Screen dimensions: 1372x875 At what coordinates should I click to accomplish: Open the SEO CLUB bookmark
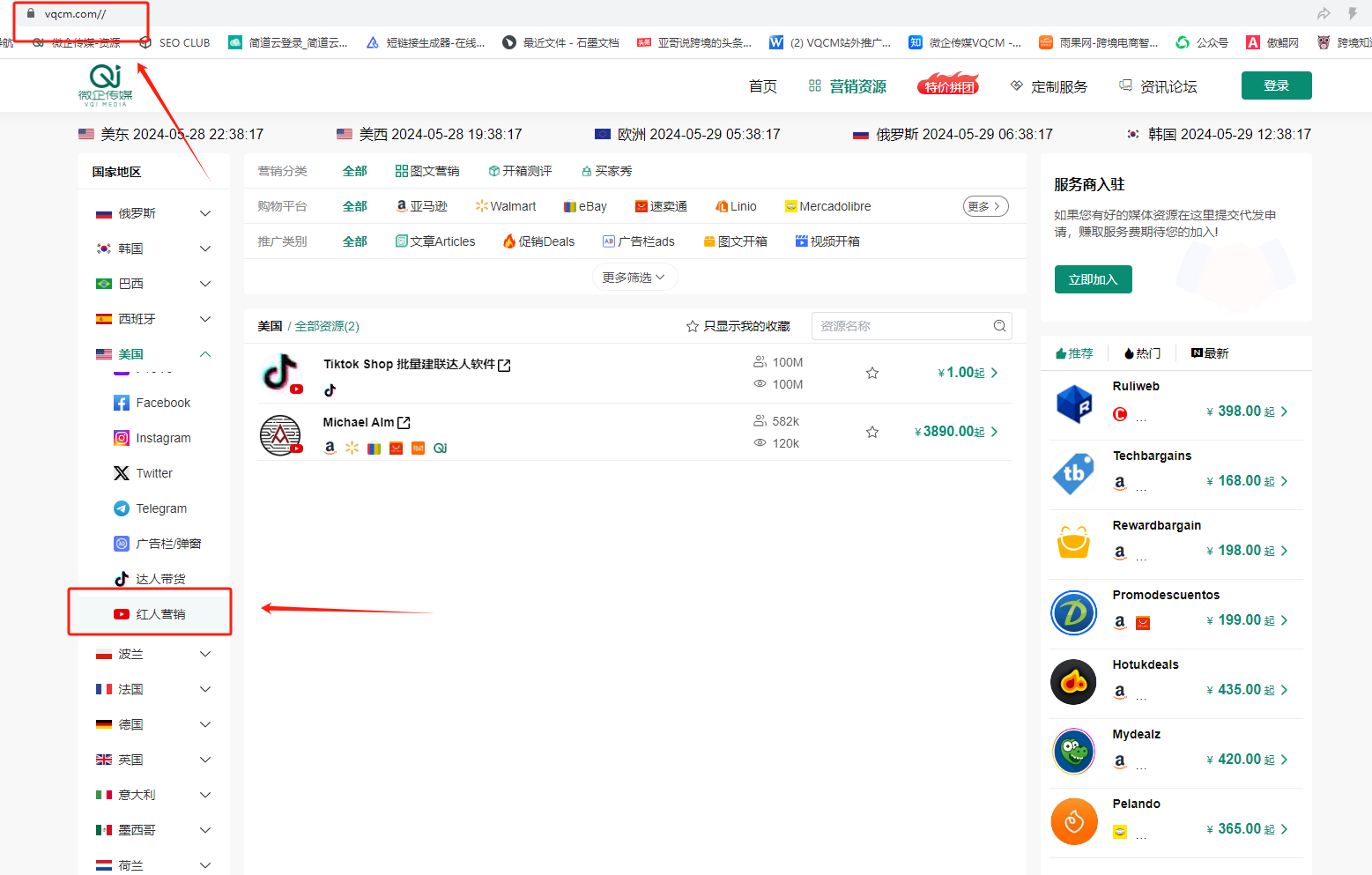tap(174, 42)
